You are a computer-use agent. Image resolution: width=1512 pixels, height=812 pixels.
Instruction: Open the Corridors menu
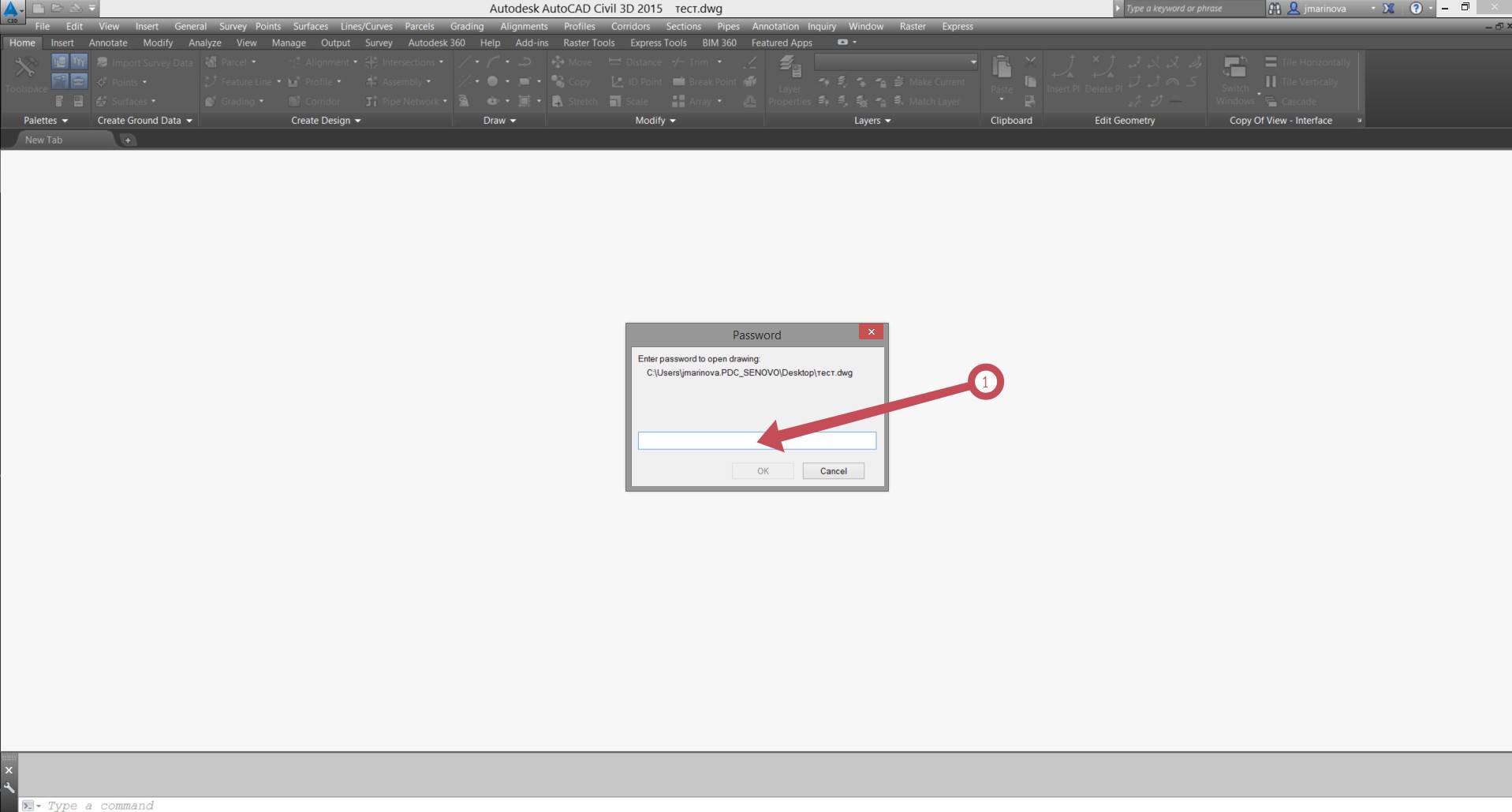630,26
